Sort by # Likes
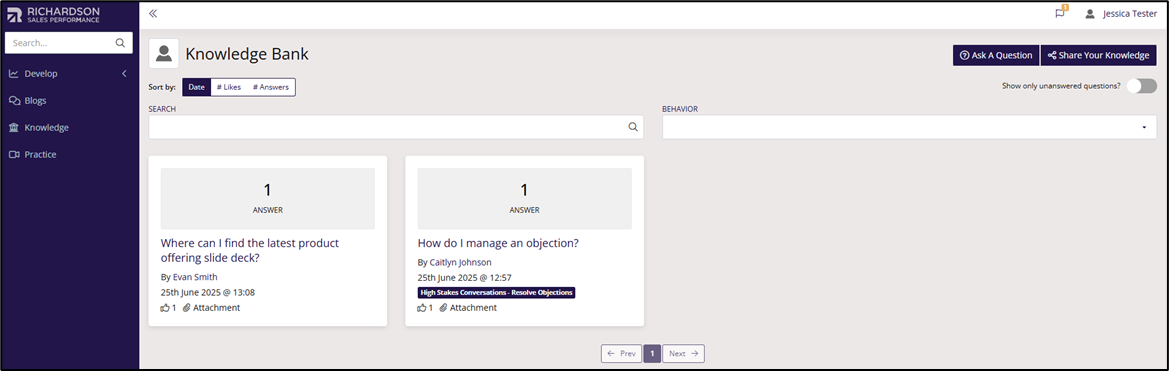Viewport: 1169px width, 371px height. [x=229, y=87]
